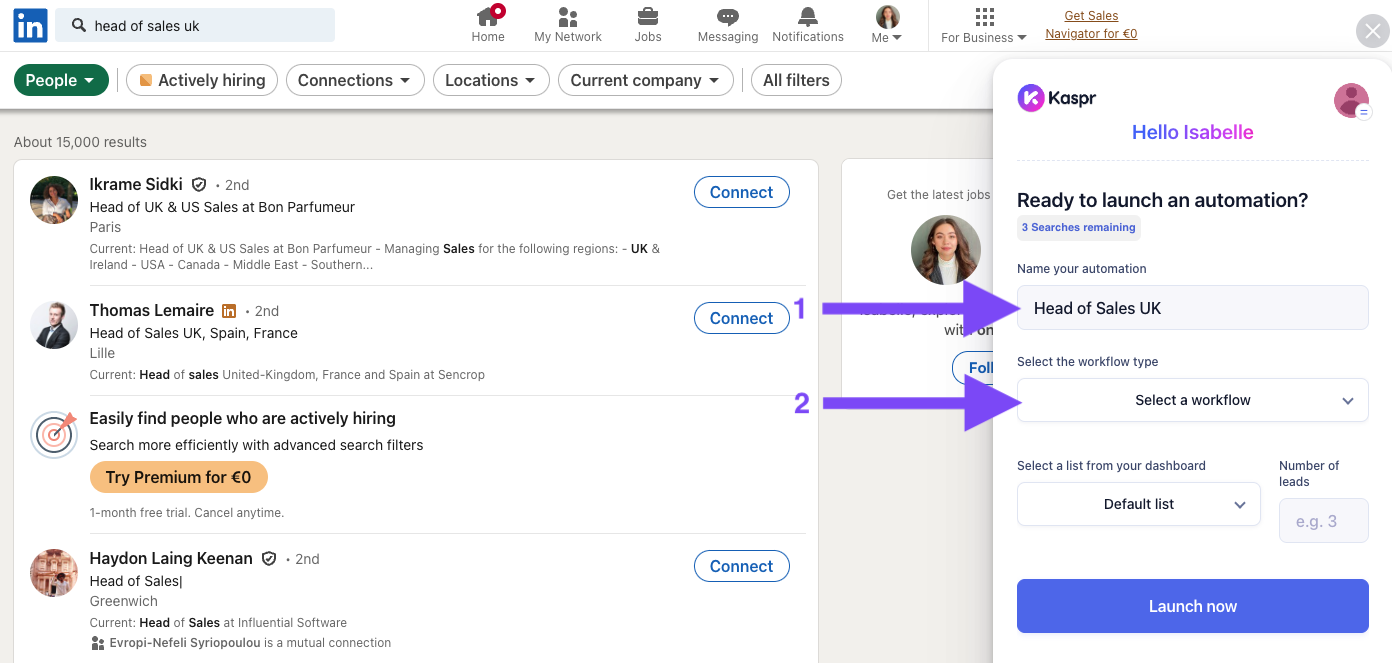Open the Me profile menu
The width and height of the screenshot is (1392, 663).
(x=887, y=25)
